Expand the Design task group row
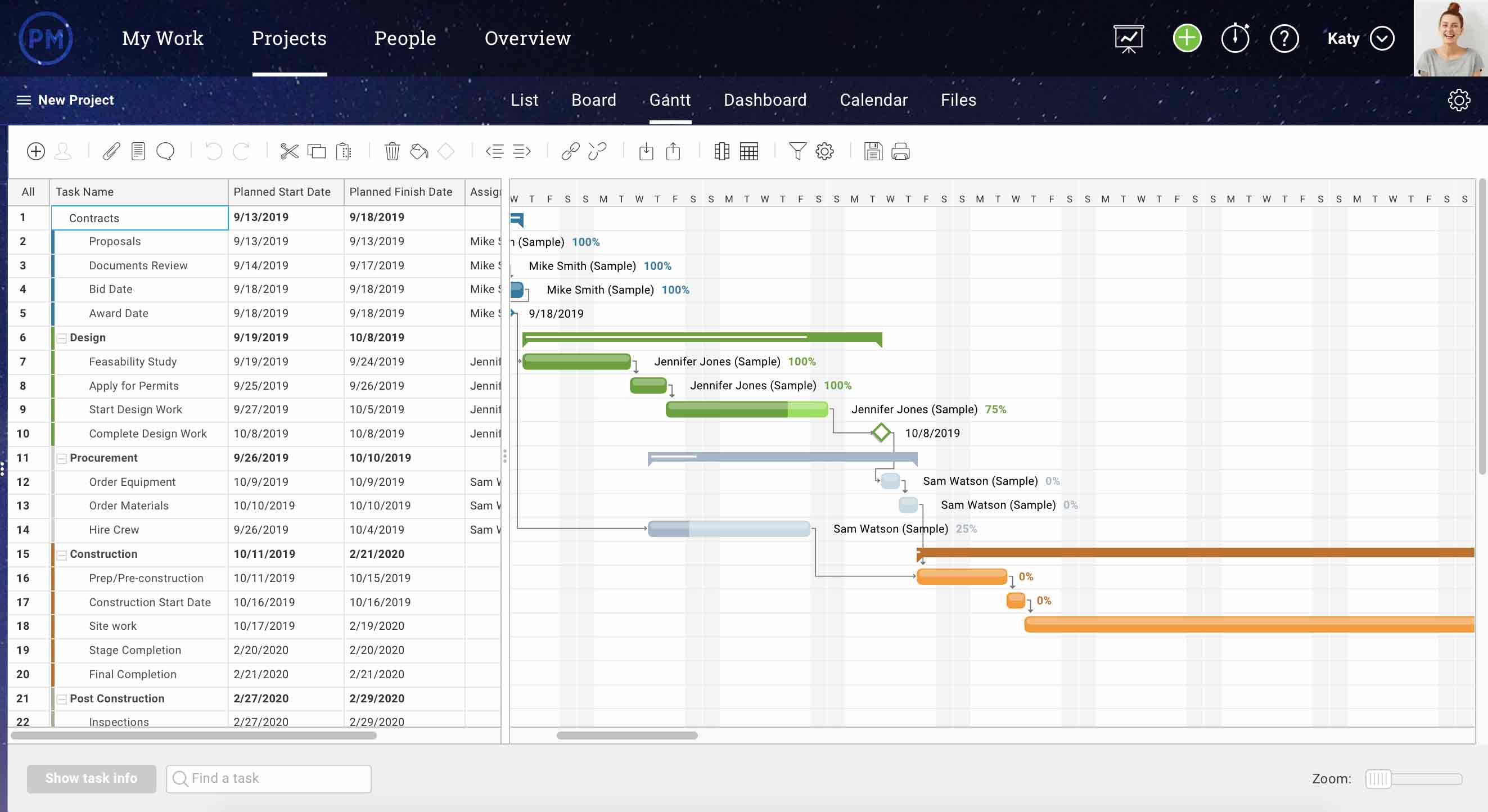1488x812 pixels. (62, 337)
